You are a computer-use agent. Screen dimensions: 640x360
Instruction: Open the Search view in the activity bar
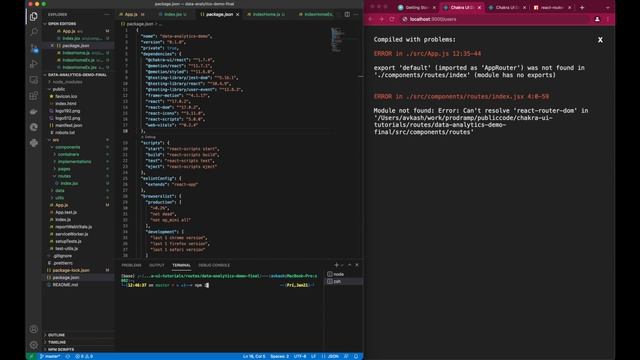pyautogui.click(x=34, y=32)
